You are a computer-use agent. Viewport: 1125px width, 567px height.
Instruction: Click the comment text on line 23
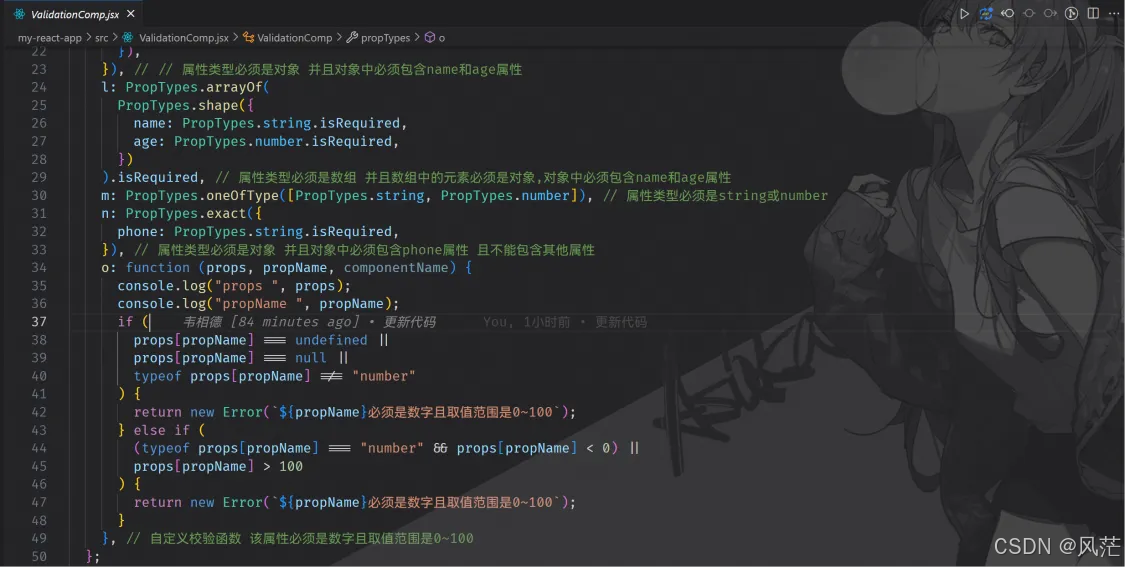point(328,70)
